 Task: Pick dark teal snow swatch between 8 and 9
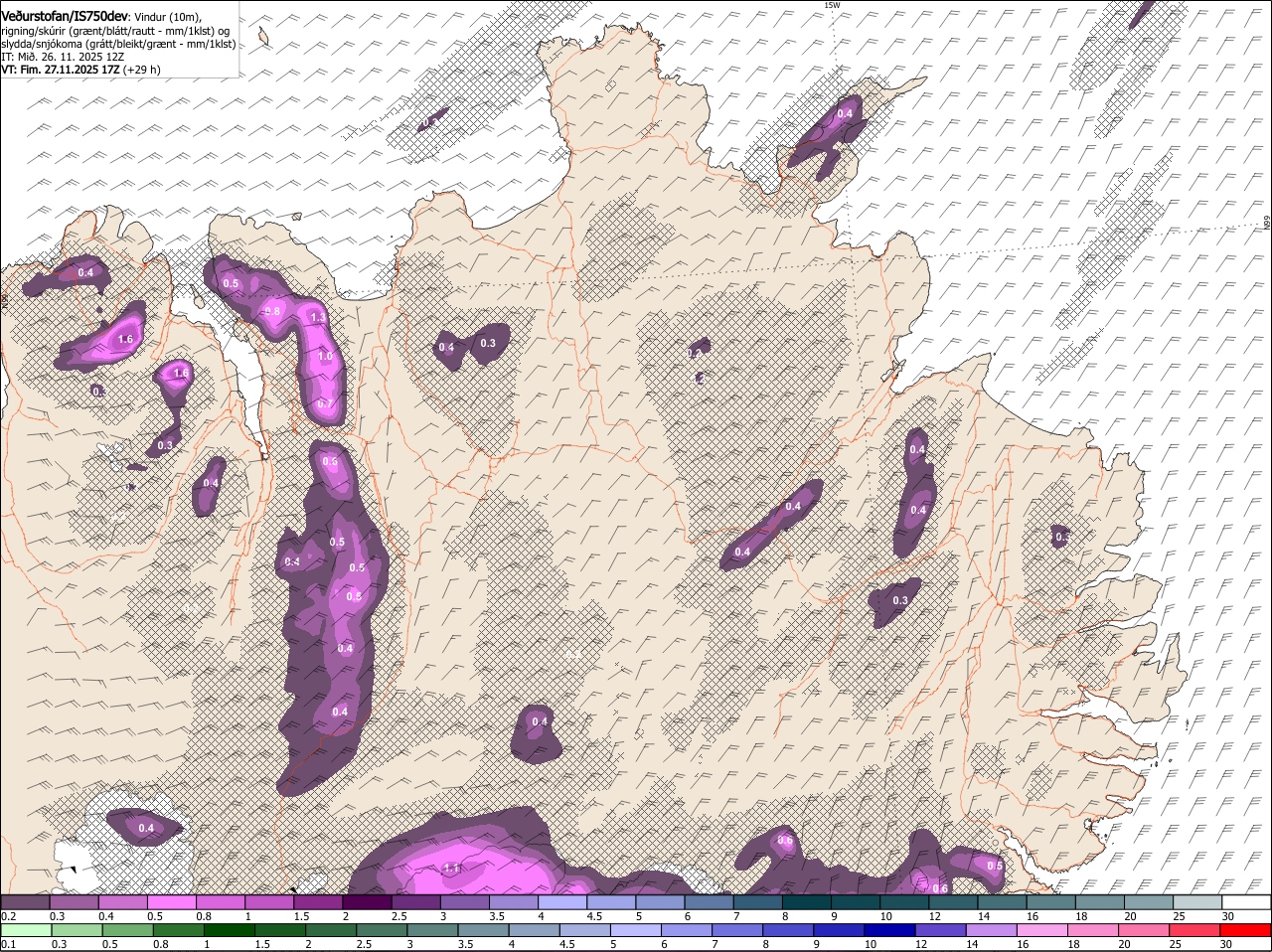coord(806,902)
